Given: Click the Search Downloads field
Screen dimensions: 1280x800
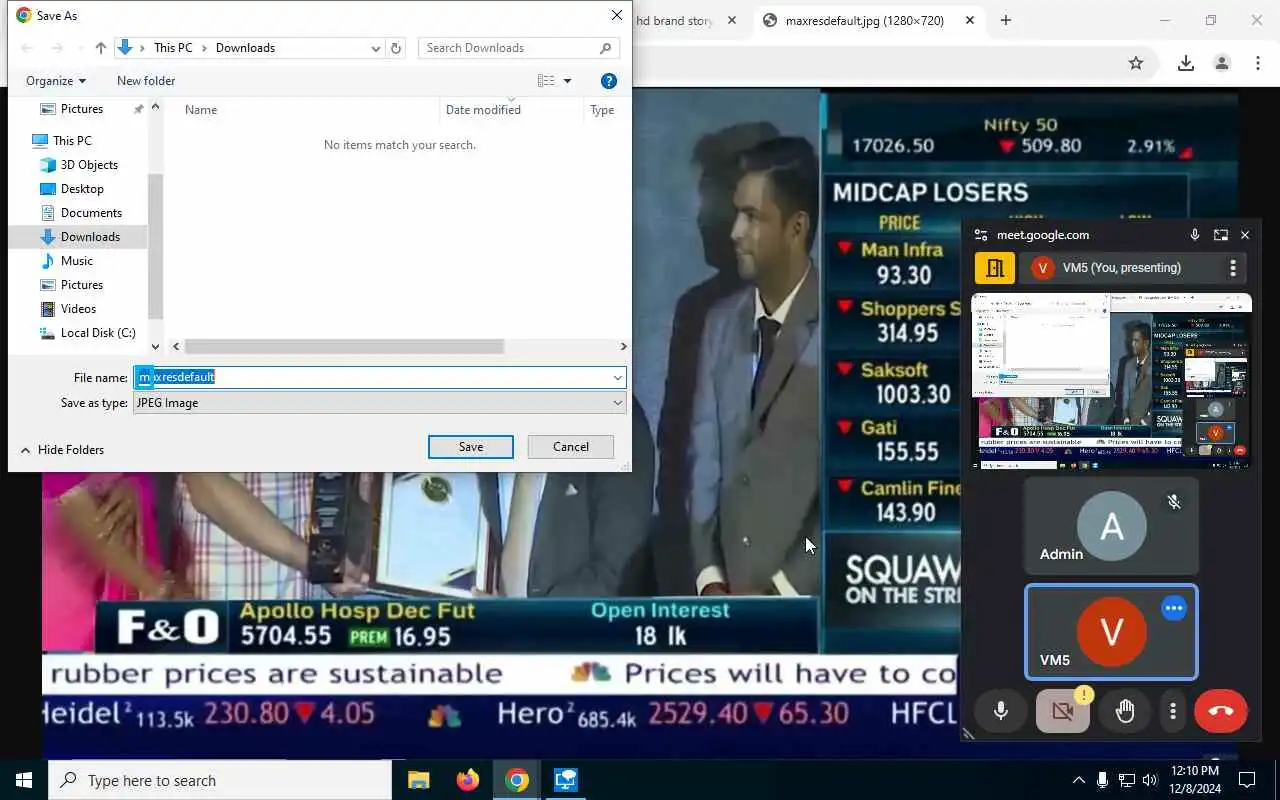Looking at the screenshot, I should pyautogui.click(x=518, y=48).
